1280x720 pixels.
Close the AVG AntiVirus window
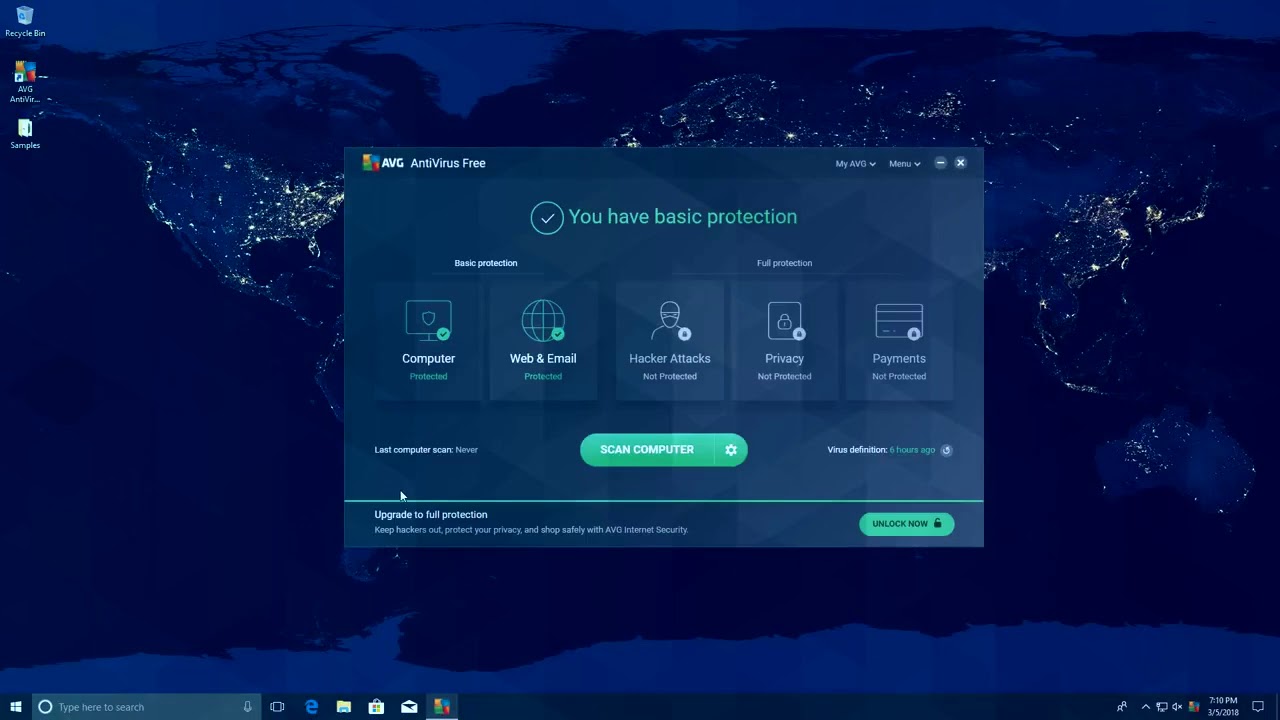960,163
